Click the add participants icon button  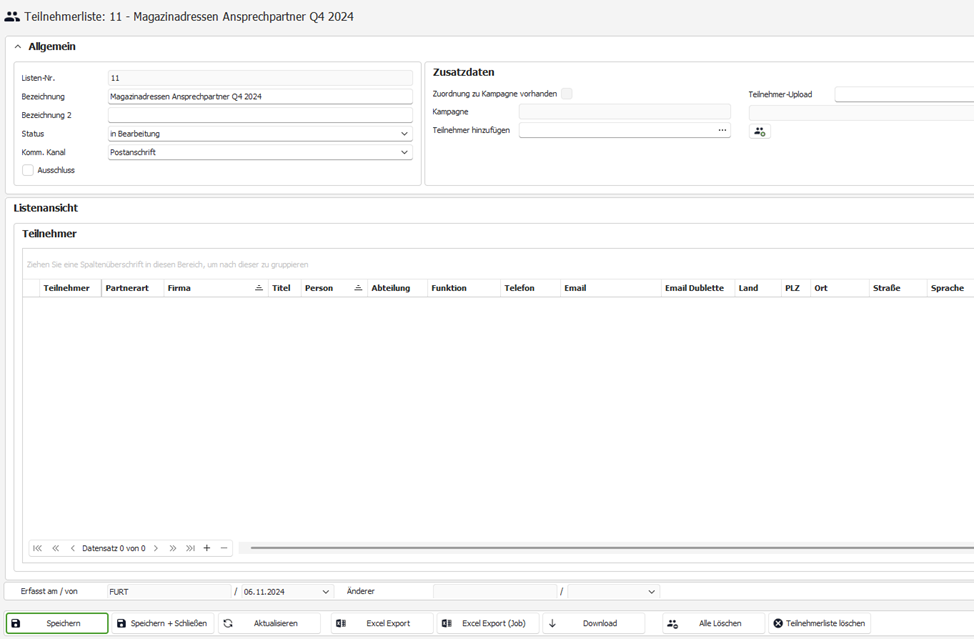[x=760, y=131]
